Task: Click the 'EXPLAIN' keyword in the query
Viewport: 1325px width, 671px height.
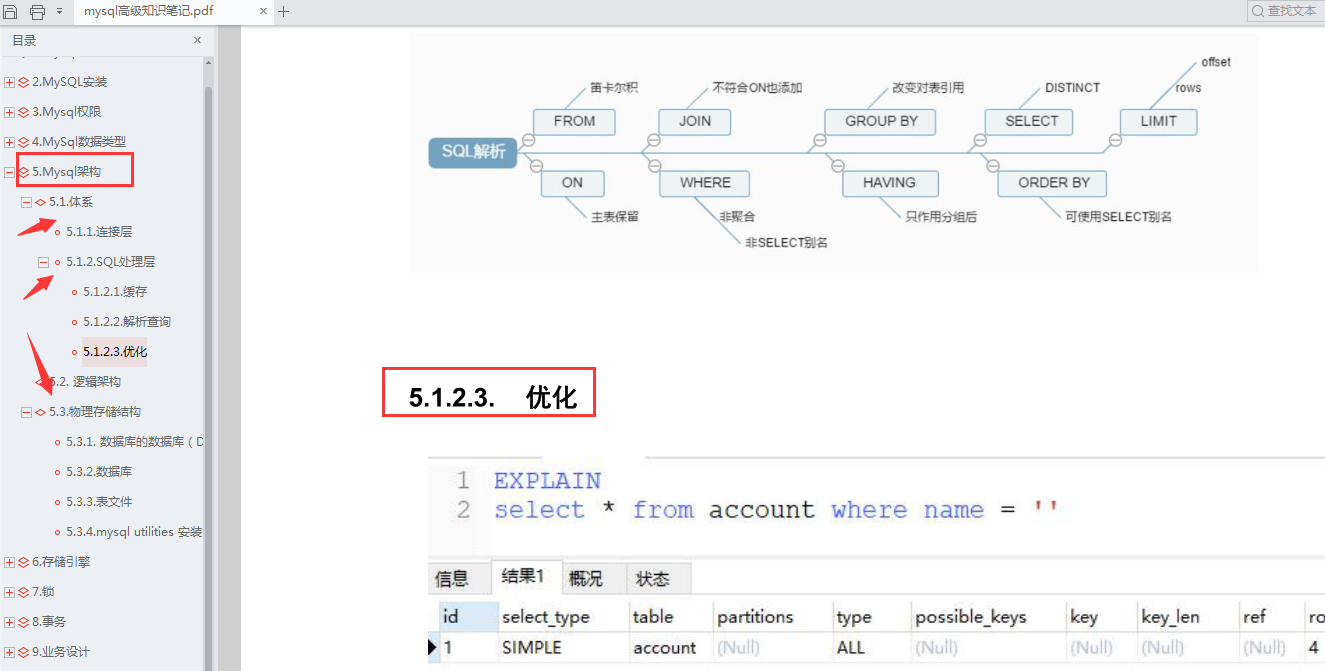Action: pos(547,481)
